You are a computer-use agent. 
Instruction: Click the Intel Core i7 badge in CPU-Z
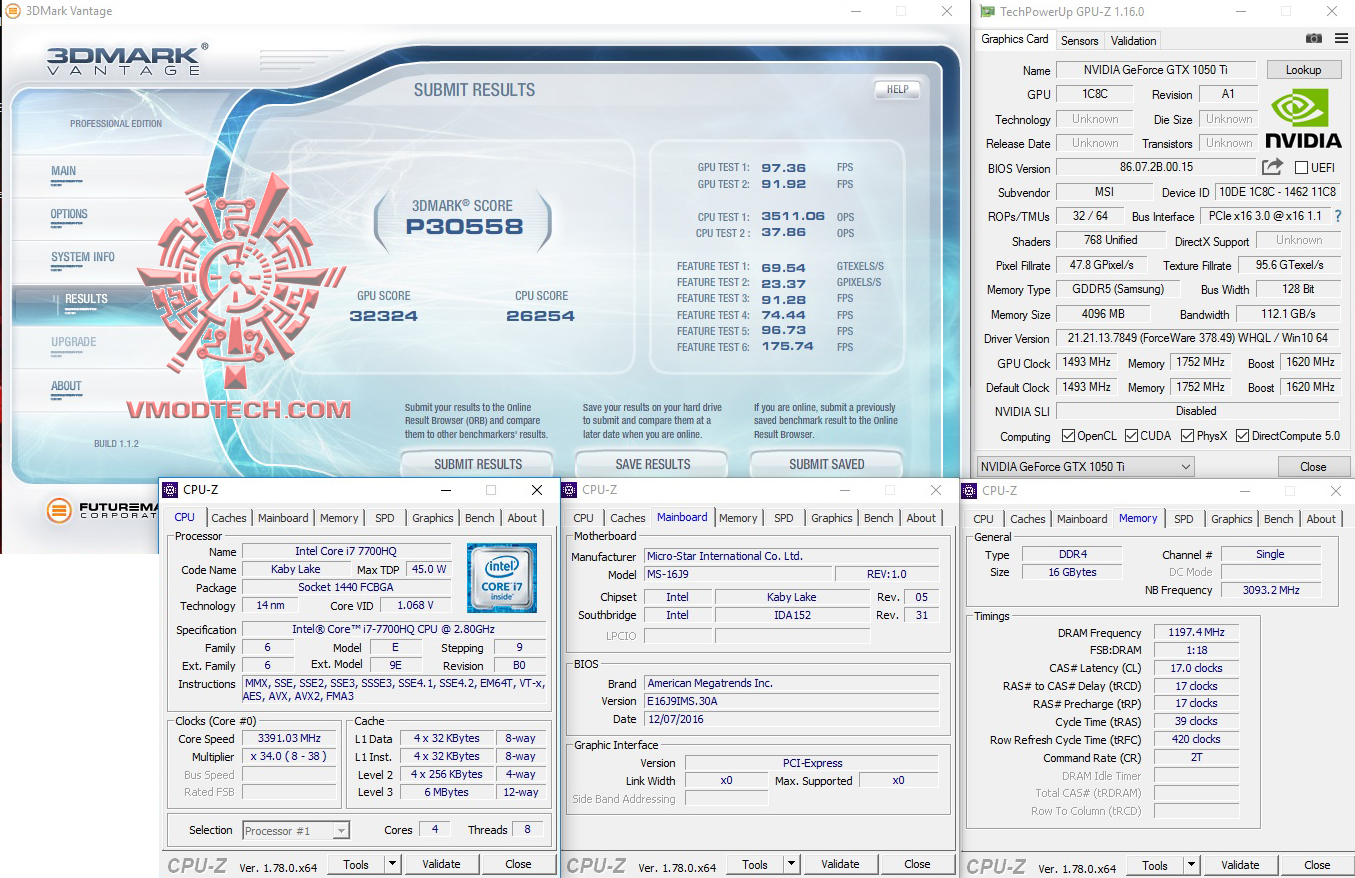[502, 577]
